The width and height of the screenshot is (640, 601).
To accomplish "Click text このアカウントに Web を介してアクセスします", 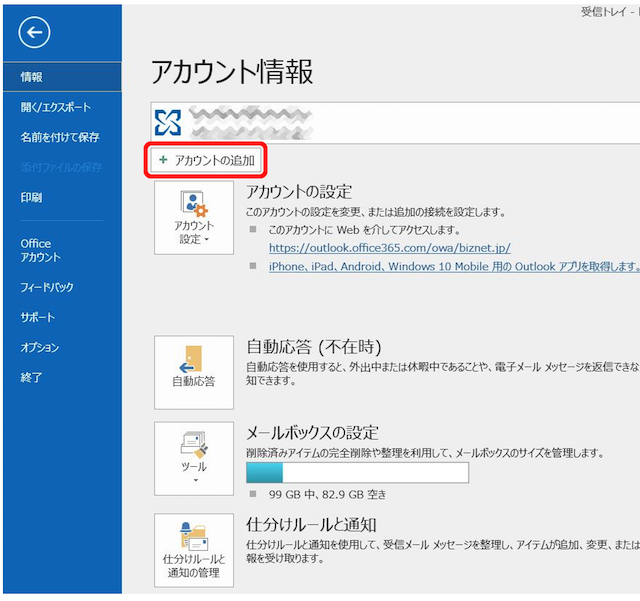I will point(364,230).
